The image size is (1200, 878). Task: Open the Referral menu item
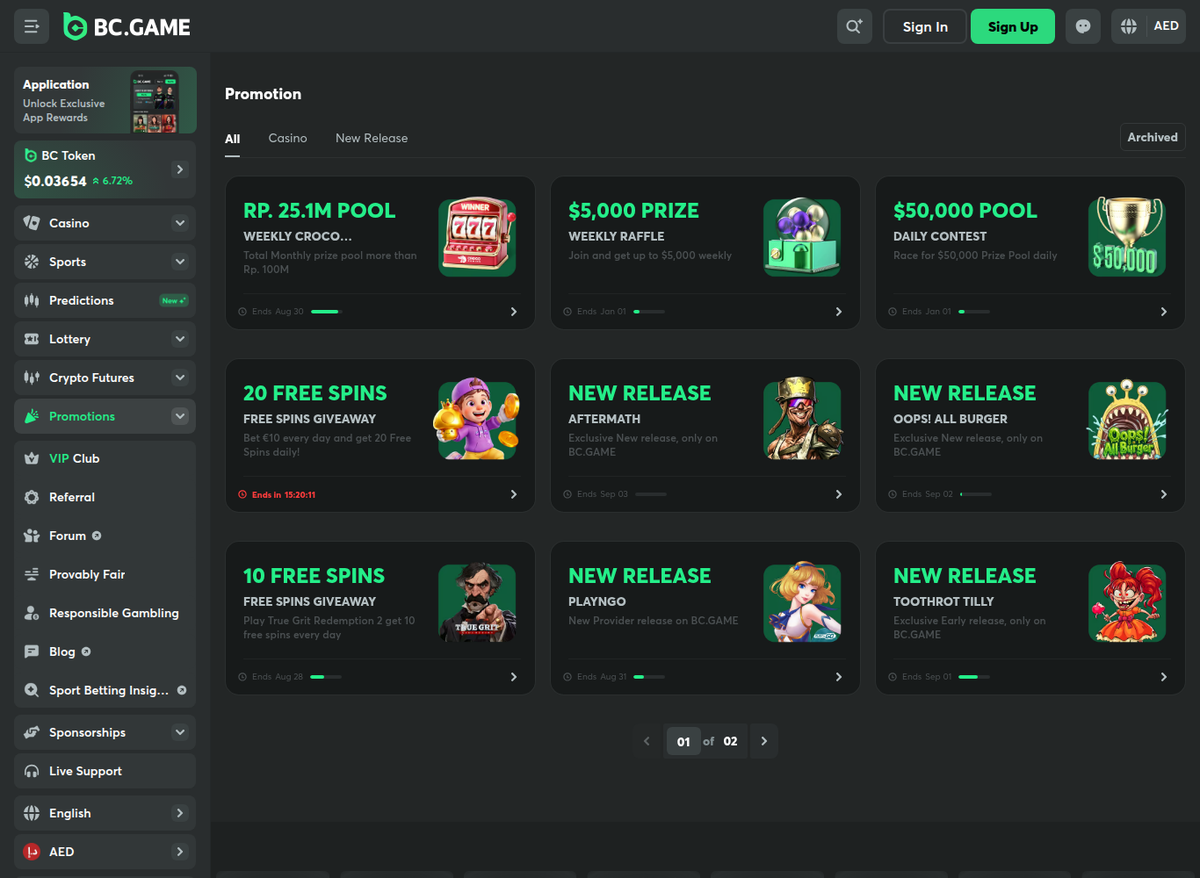click(105, 497)
